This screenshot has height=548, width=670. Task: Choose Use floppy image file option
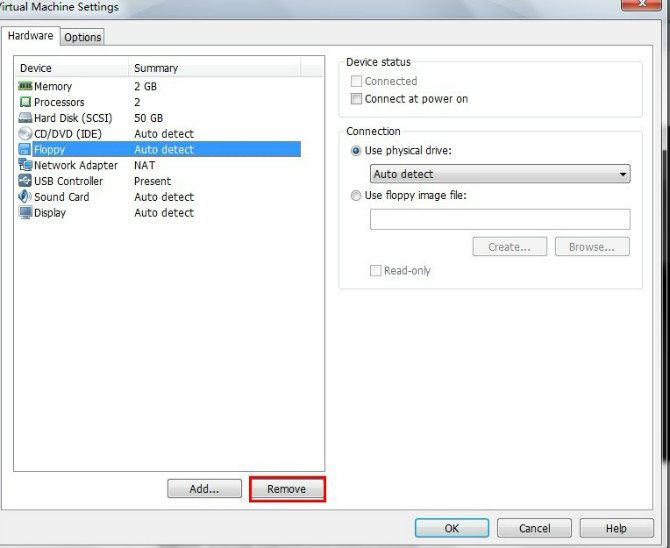click(356, 196)
